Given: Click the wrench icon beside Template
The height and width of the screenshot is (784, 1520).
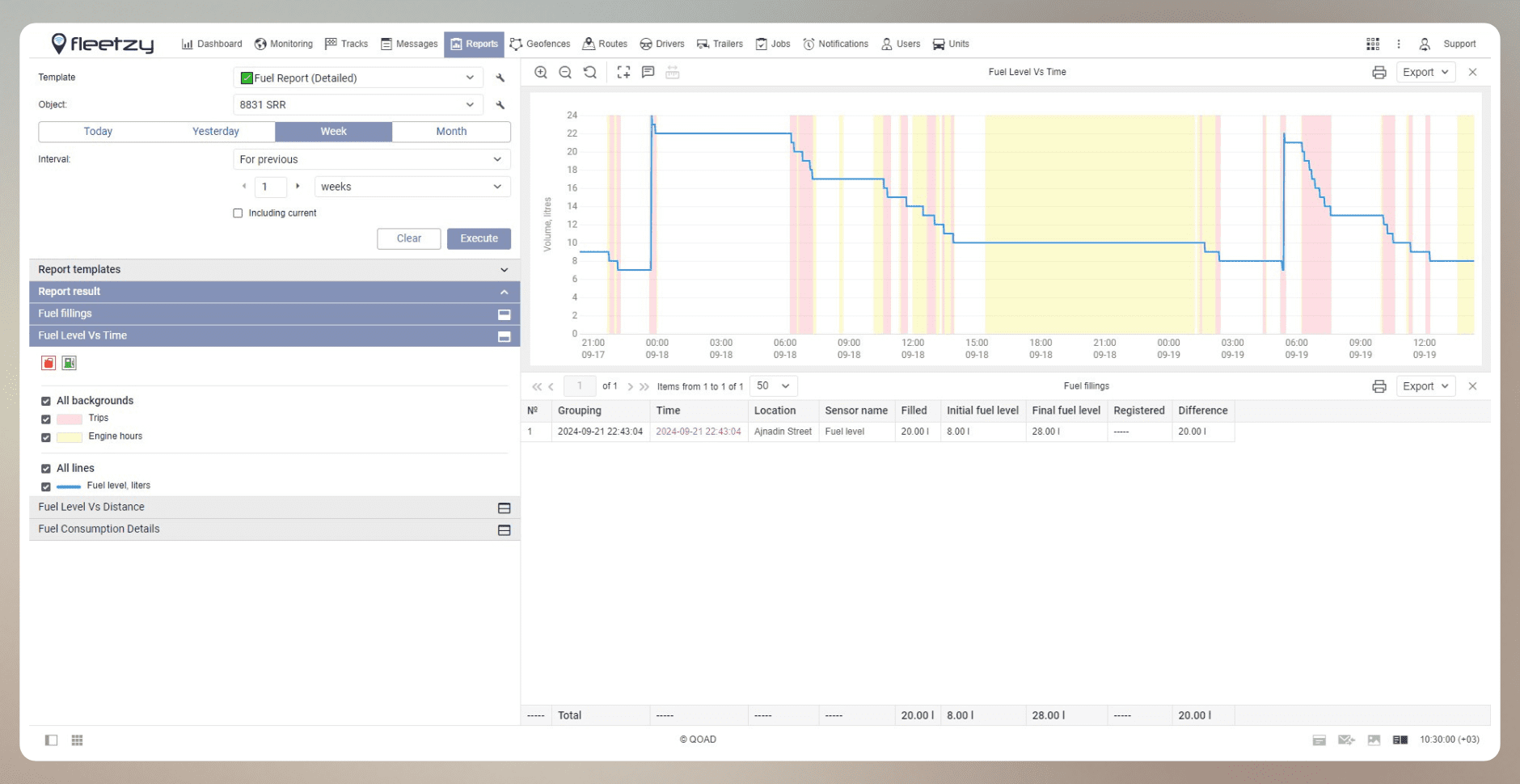Looking at the screenshot, I should [500, 78].
